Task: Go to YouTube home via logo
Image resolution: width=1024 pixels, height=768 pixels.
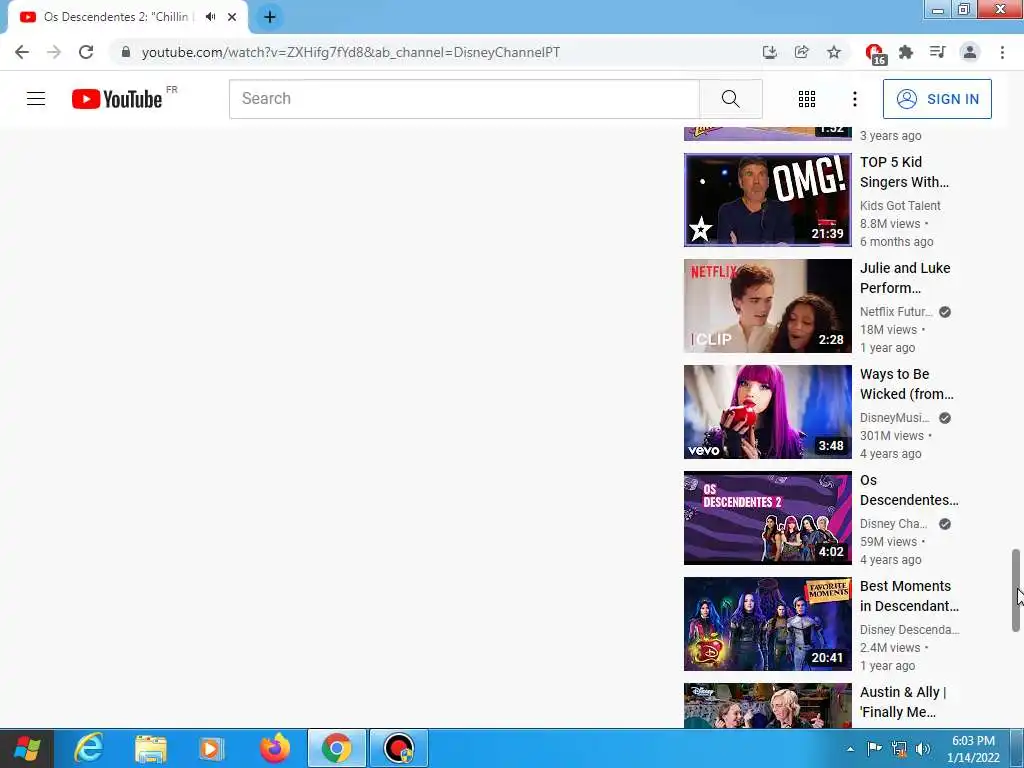Action: coord(117,99)
